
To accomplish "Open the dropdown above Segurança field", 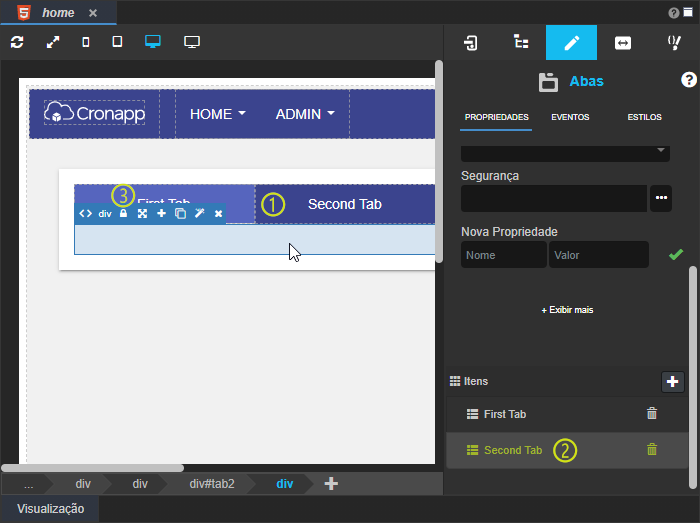I will click(565, 154).
